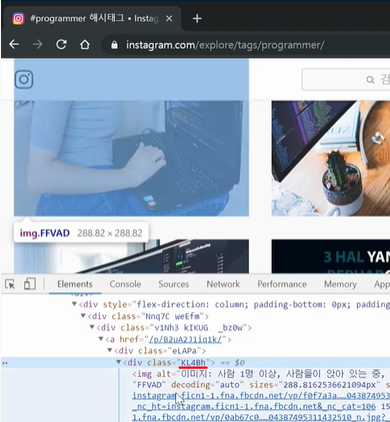390x422 pixels.
Task: Go to the browser home page
Action: [85, 44]
